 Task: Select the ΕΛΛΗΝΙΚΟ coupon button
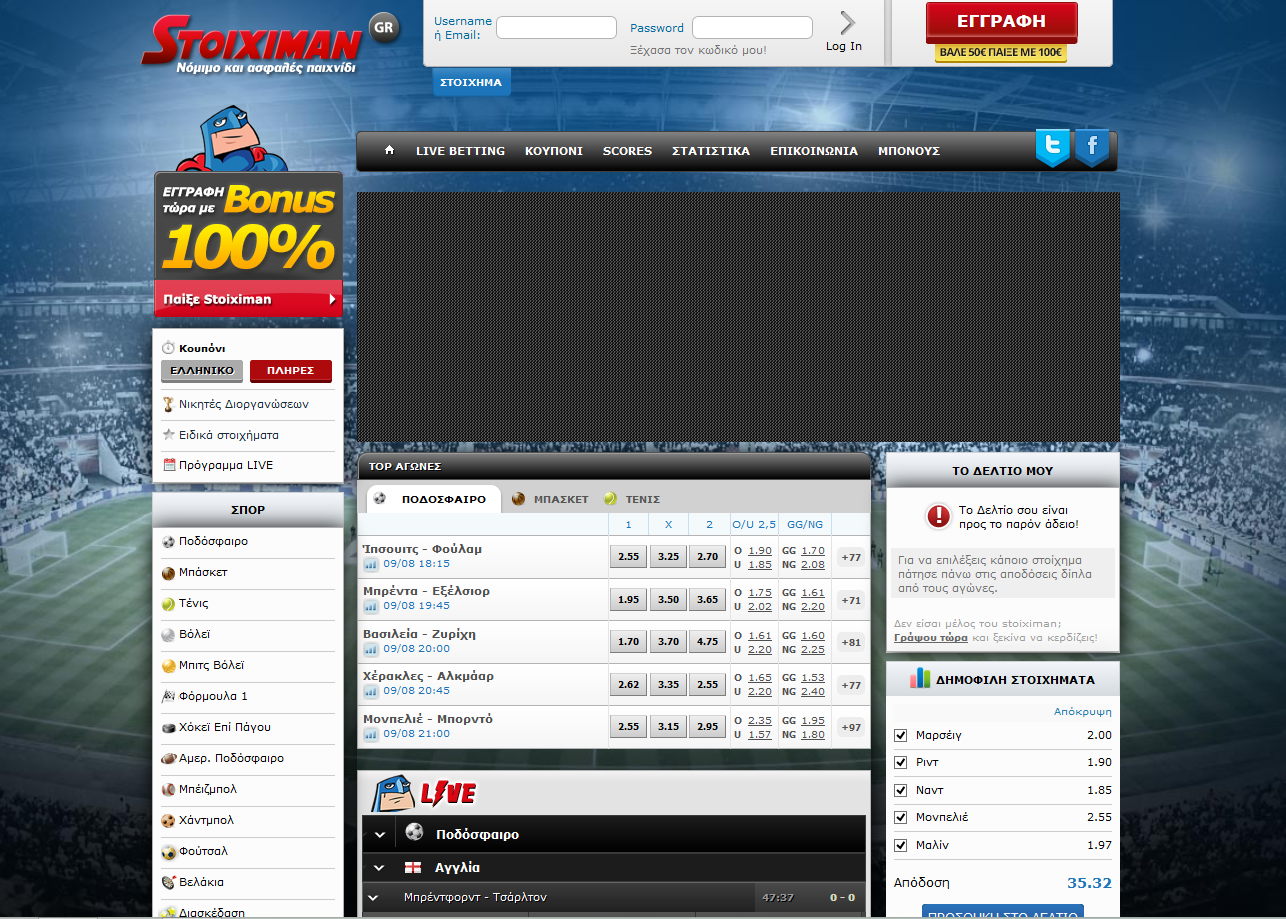pyautogui.click(x=202, y=371)
